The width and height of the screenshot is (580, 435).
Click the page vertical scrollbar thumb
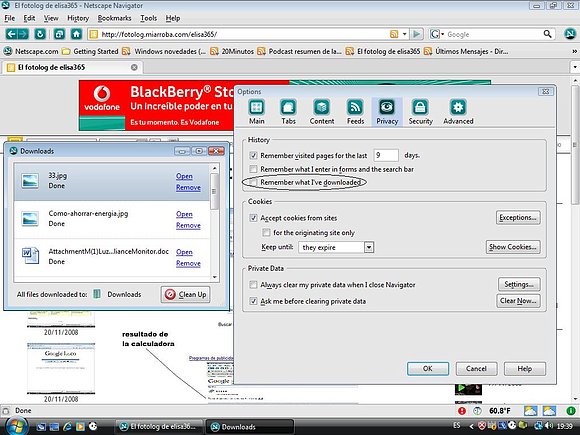click(x=574, y=144)
